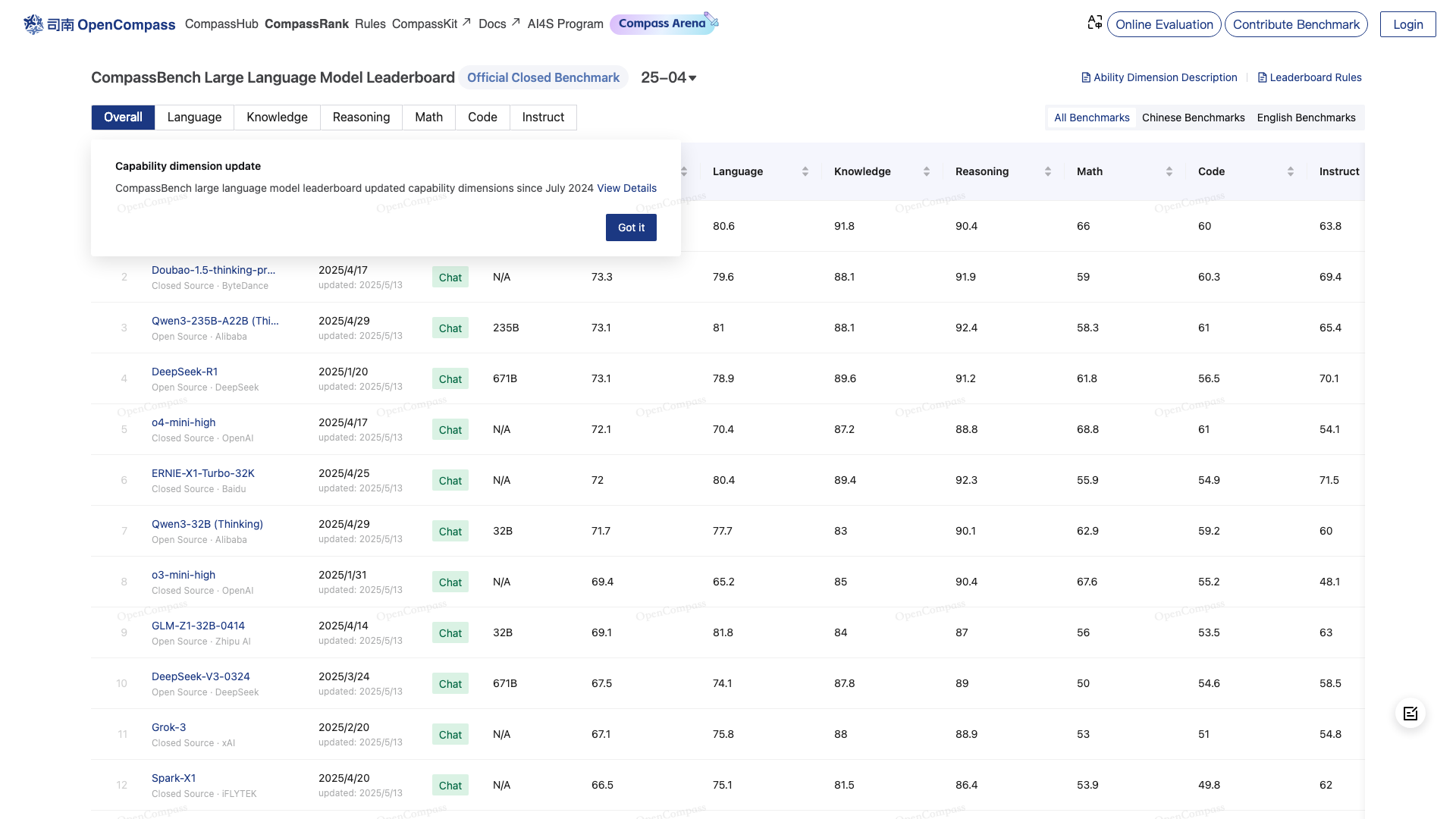Open the View Details link
Screen dimensions: 1456x819
point(626,188)
